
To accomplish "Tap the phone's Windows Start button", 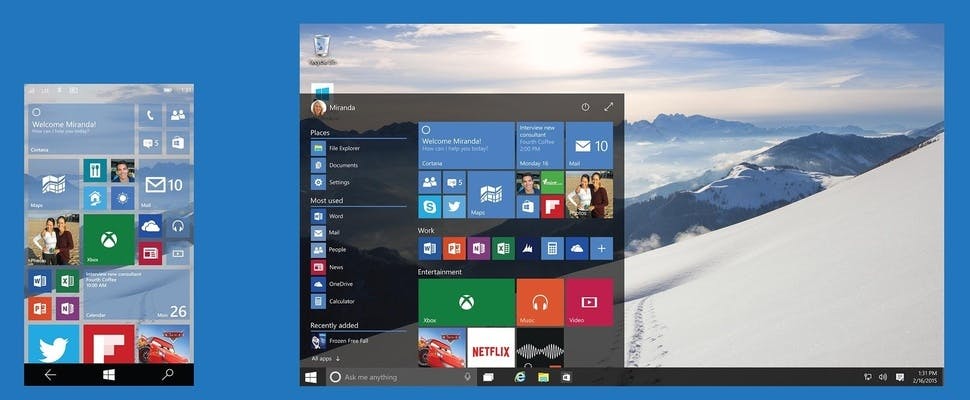I will coord(109,375).
